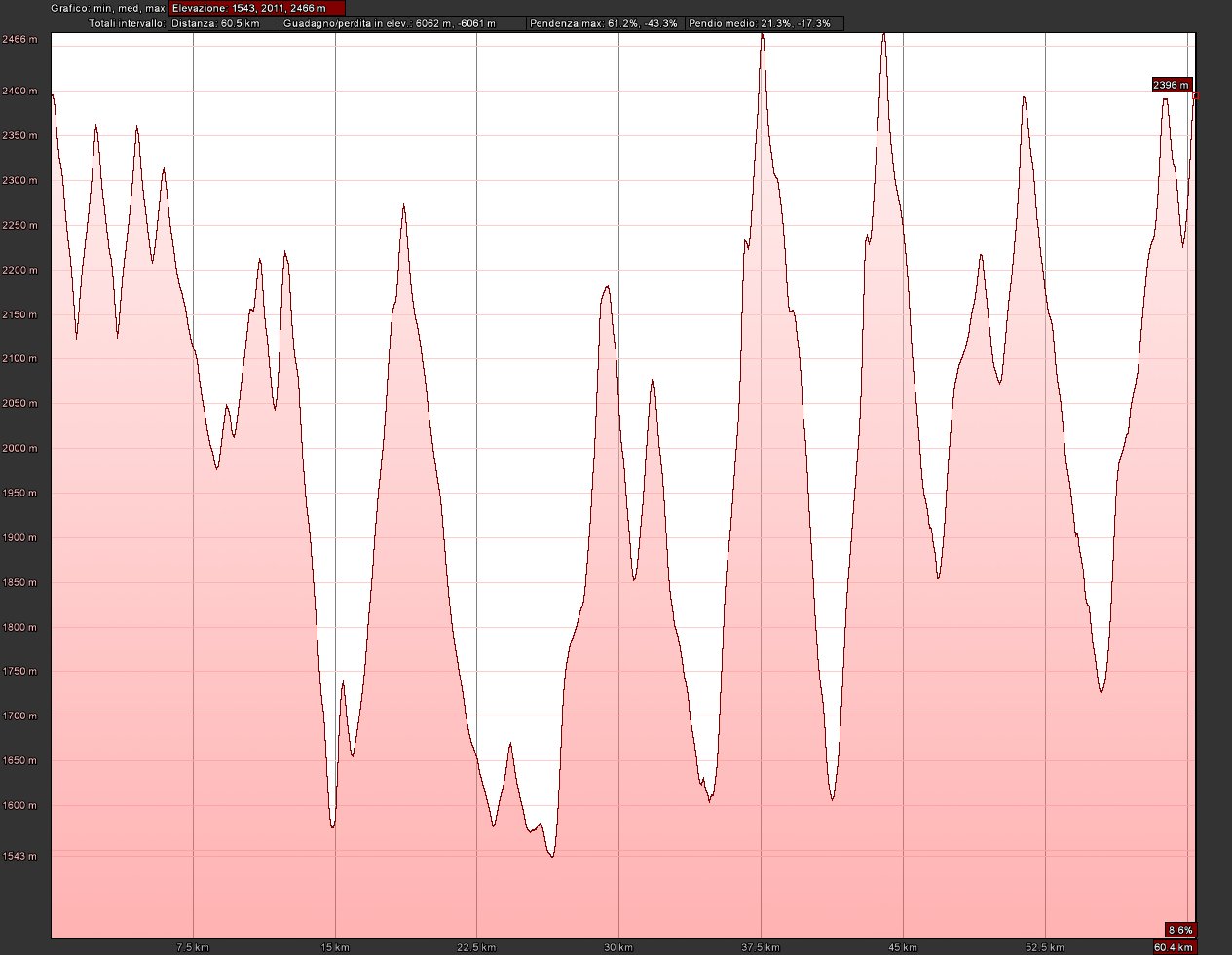Click the 1543 m minimum y-axis label
Image resolution: width=1232 pixels, height=955 pixels.
(20, 857)
